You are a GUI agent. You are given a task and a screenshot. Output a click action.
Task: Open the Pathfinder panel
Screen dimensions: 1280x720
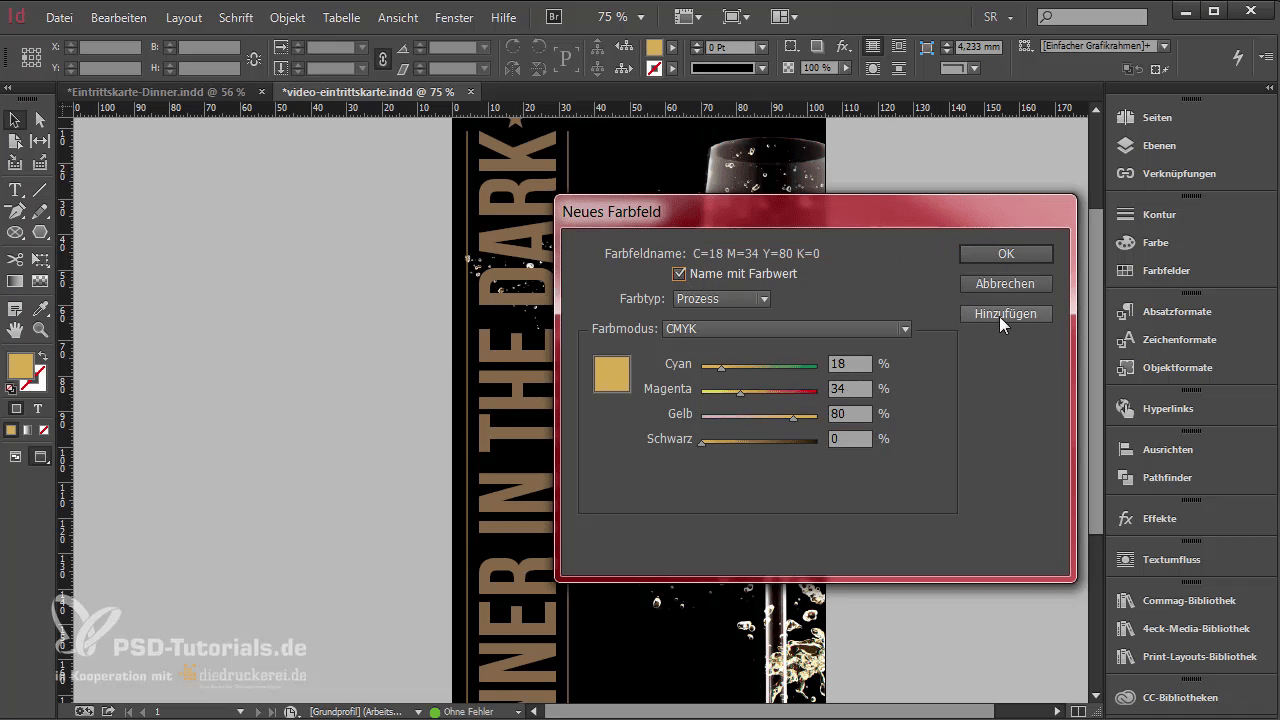(x=1167, y=477)
